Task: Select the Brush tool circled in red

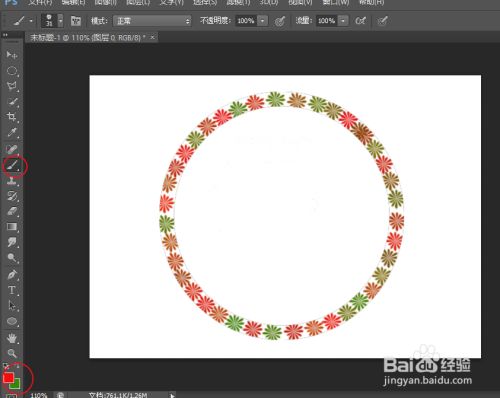Action: point(12,165)
